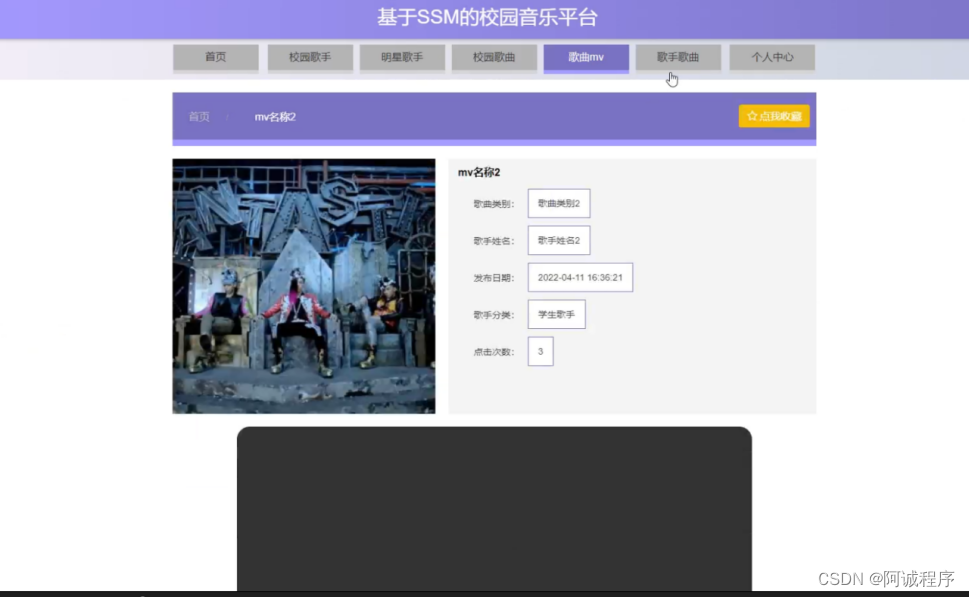Click the 学生歌手 singer type field
Viewport: 970px width, 597px height.
[x=555, y=314]
